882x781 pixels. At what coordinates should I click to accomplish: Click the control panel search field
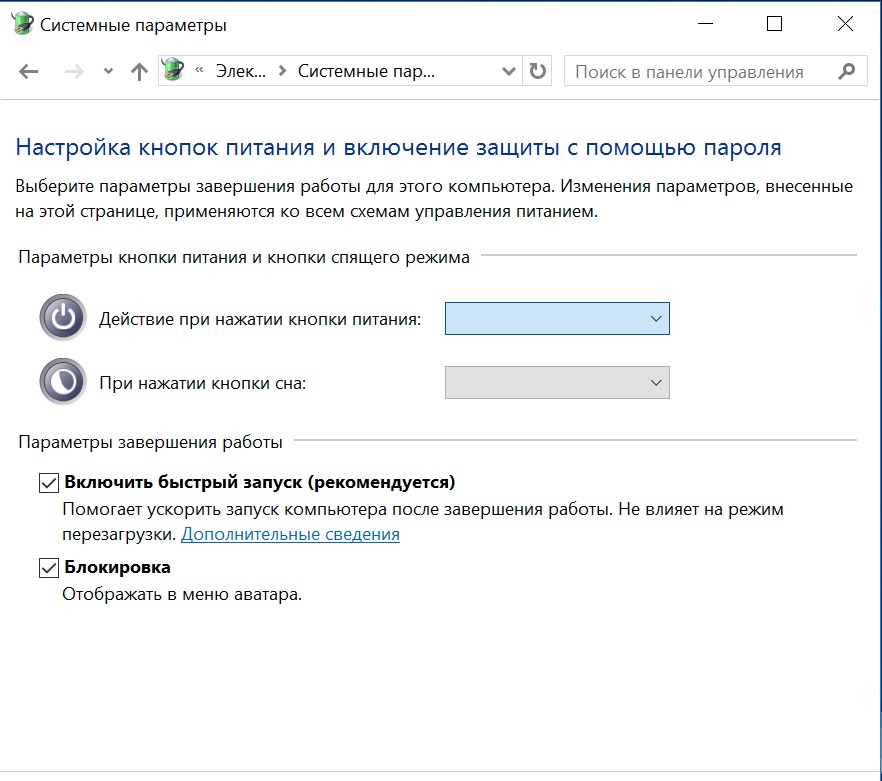click(700, 72)
